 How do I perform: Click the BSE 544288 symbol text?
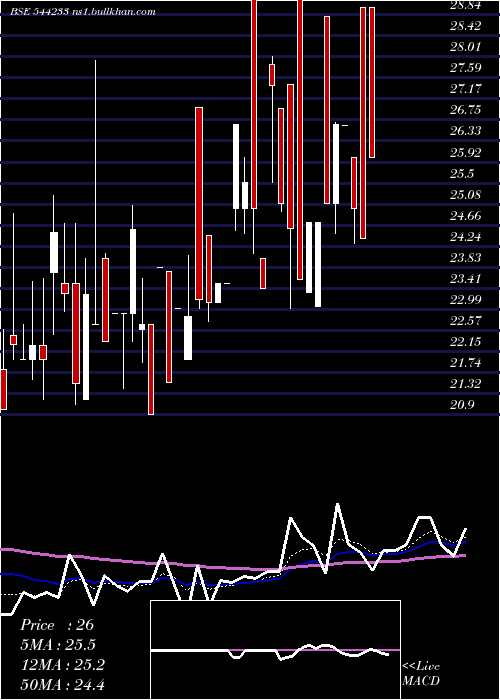39,12
